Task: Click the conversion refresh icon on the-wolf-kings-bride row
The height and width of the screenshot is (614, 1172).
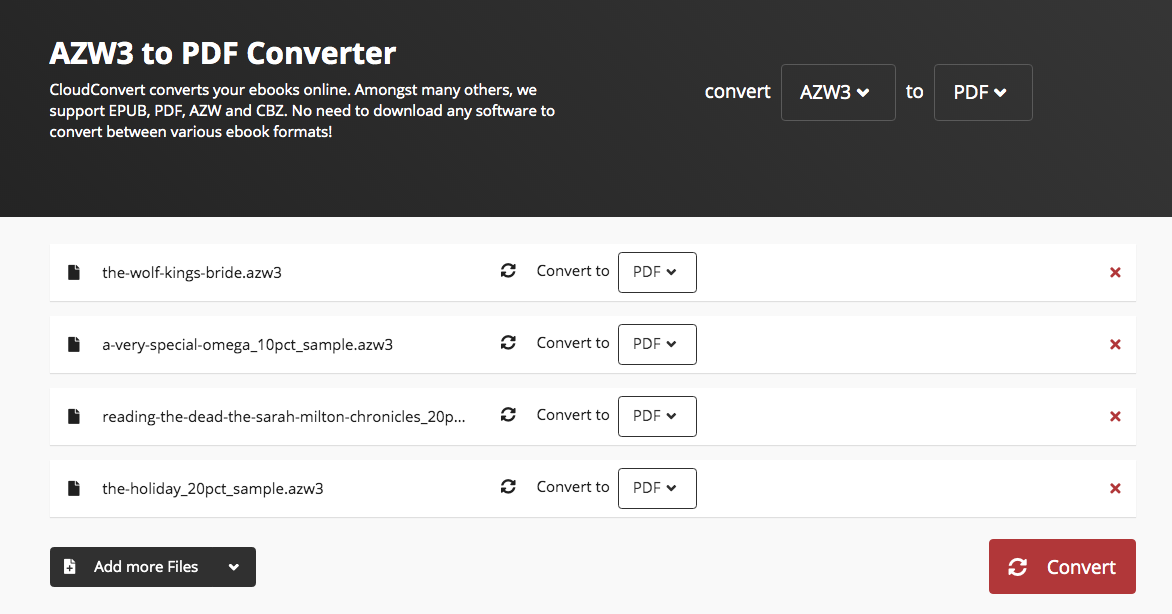Action: [x=508, y=270]
